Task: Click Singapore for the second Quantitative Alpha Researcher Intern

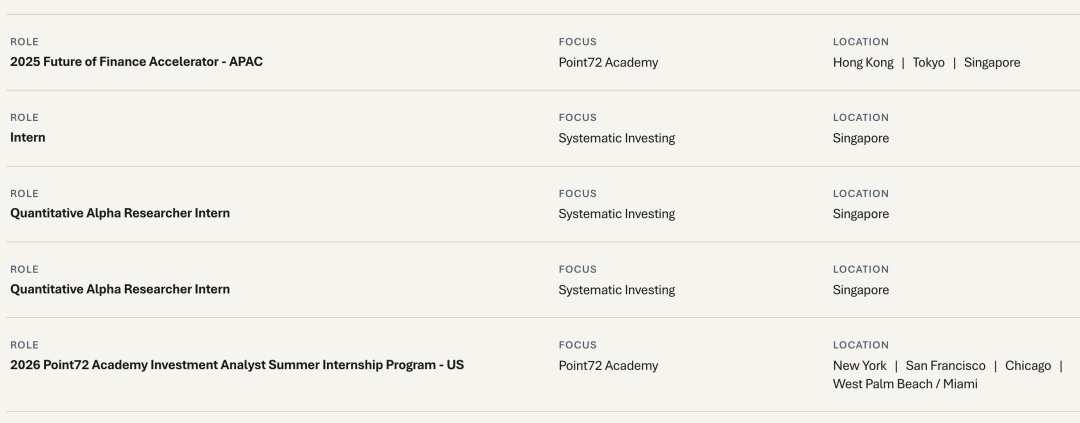Action: tap(861, 290)
